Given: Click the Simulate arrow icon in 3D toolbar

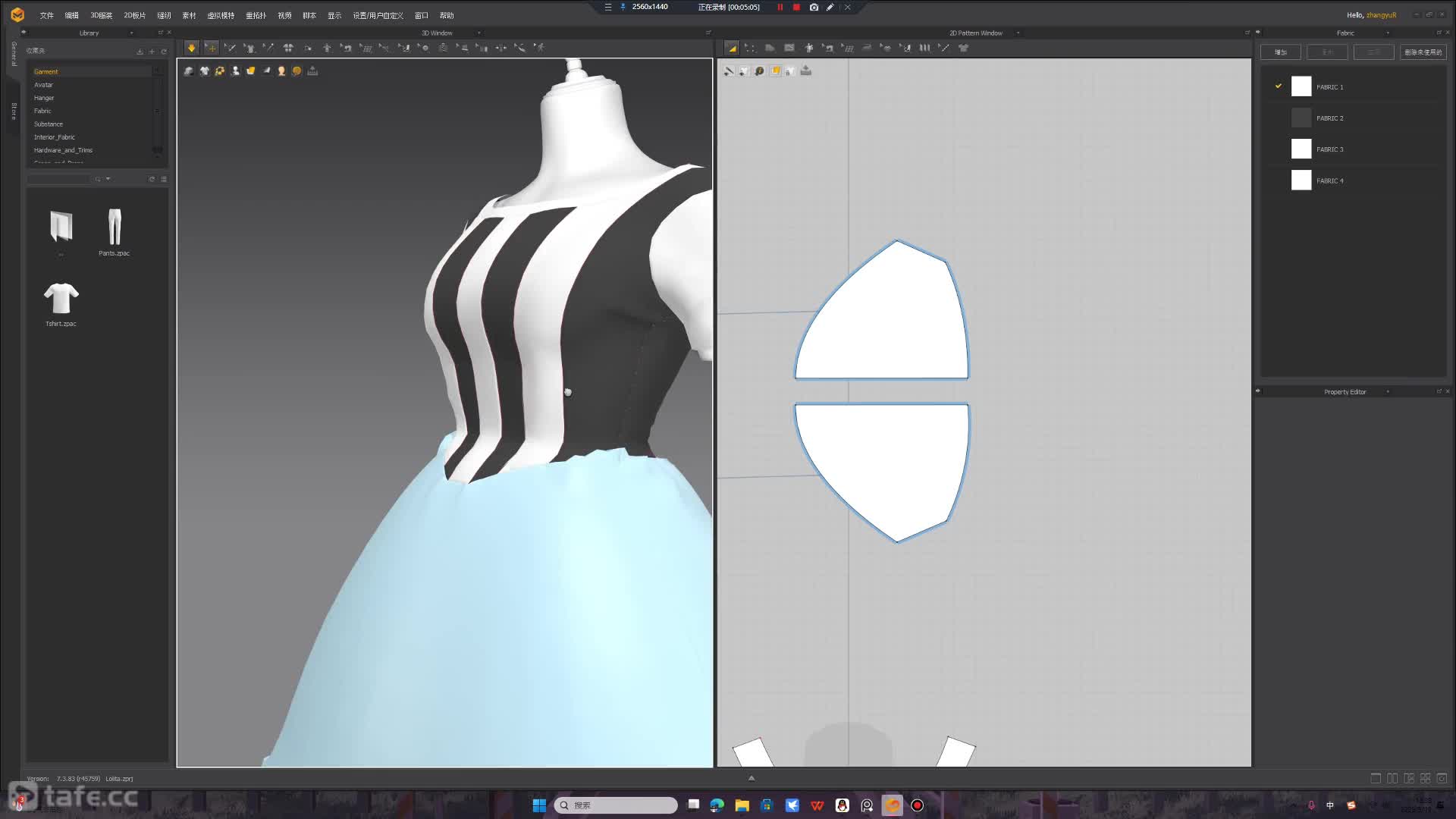Looking at the screenshot, I should click(x=192, y=48).
